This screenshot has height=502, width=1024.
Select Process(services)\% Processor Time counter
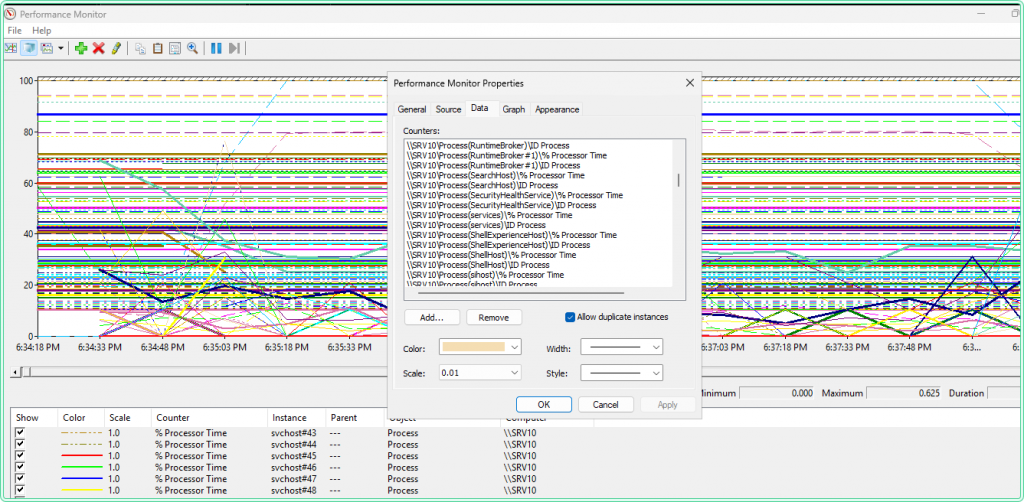pyautogui.click(x=488, y=215)
